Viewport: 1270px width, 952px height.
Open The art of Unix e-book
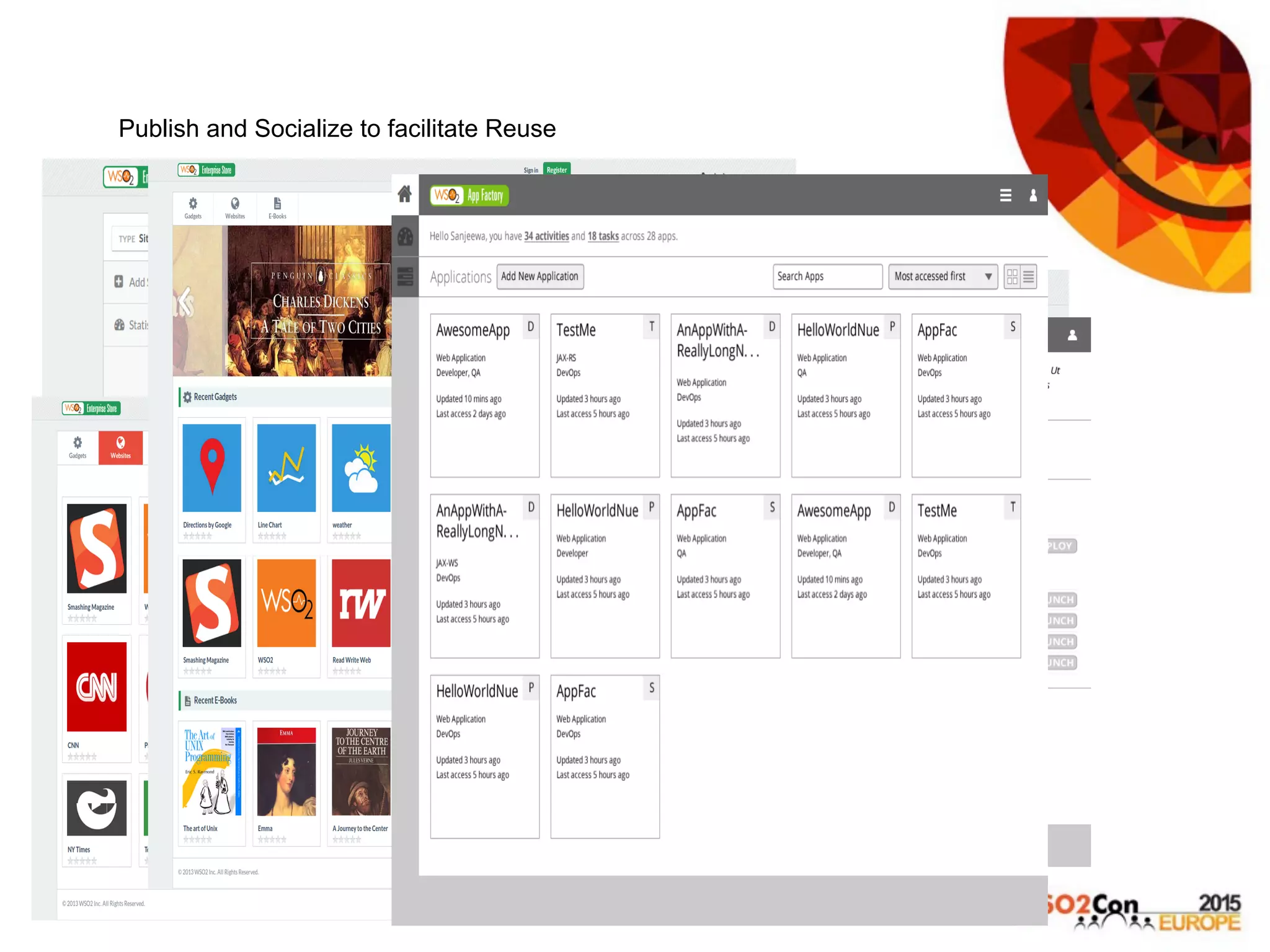tap(211, 783)
